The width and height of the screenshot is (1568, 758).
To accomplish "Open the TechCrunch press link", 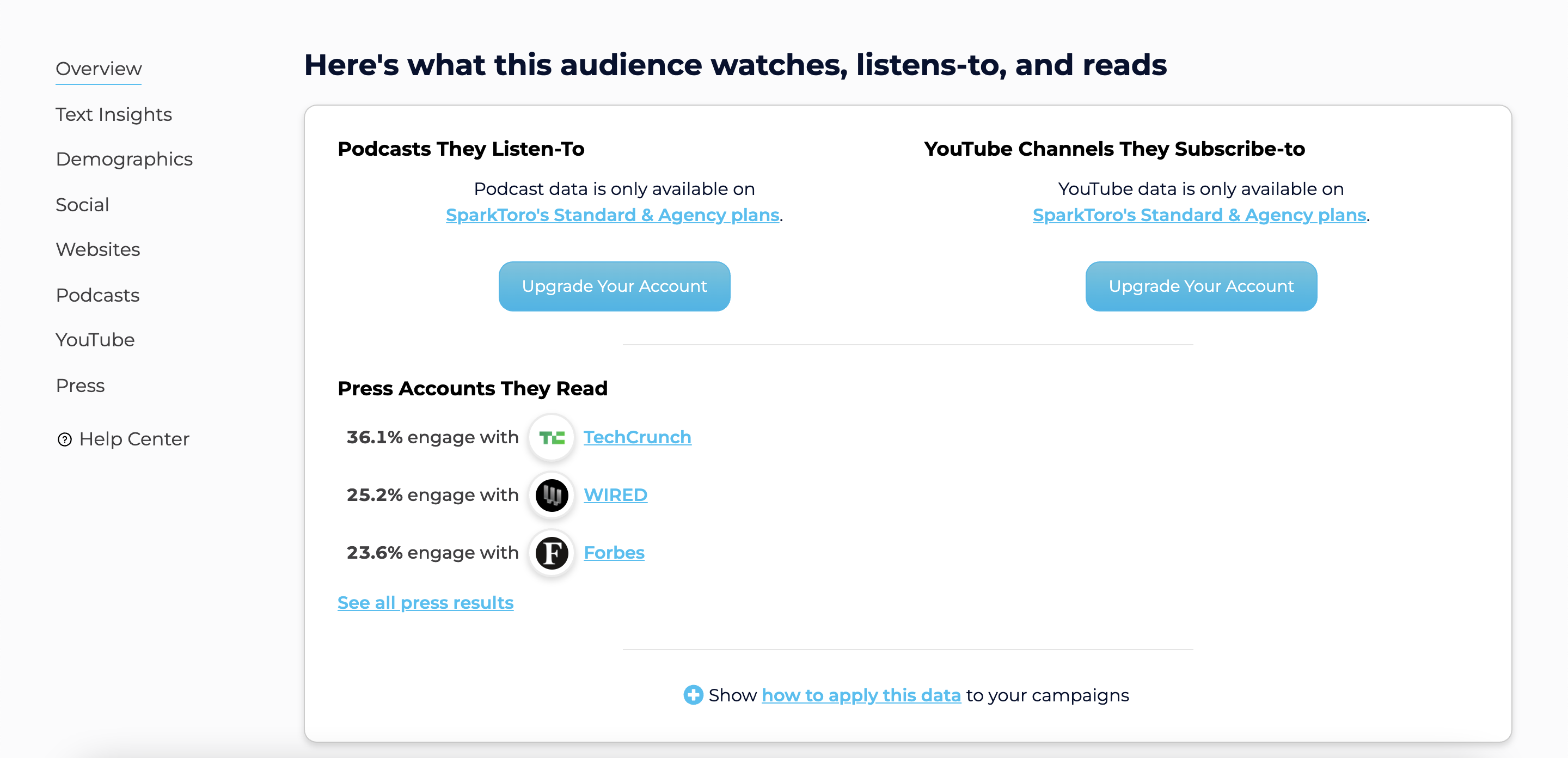I will (638, 437).
